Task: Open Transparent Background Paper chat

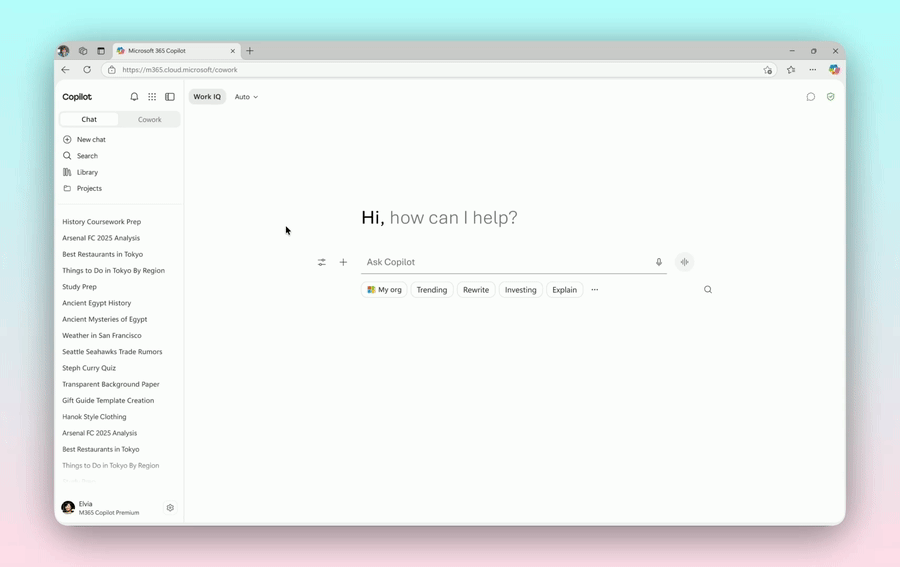Action: 111,385
